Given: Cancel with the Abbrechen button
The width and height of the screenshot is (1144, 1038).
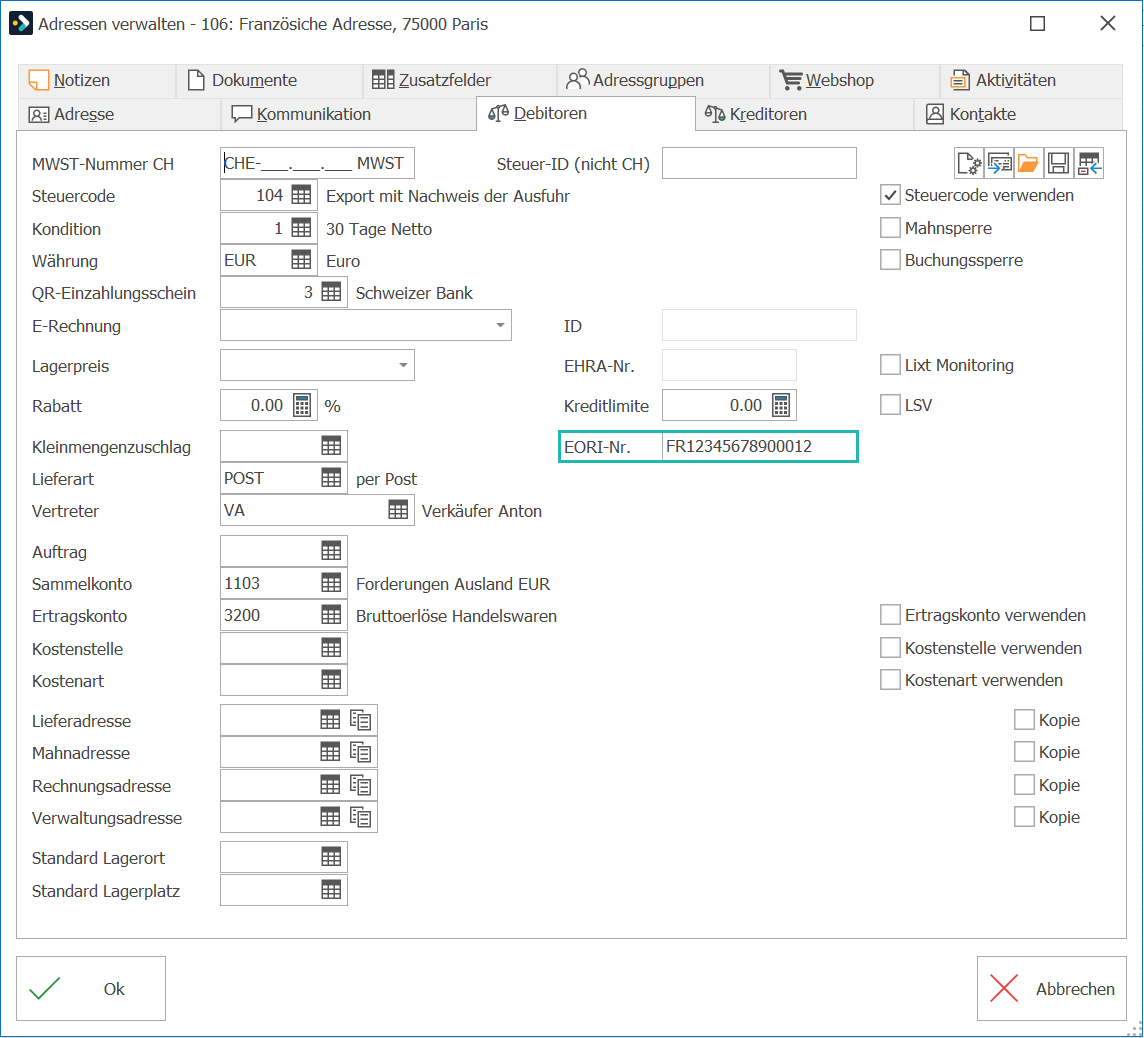Looking at the screenshot, I should (x=1052, y=988).
